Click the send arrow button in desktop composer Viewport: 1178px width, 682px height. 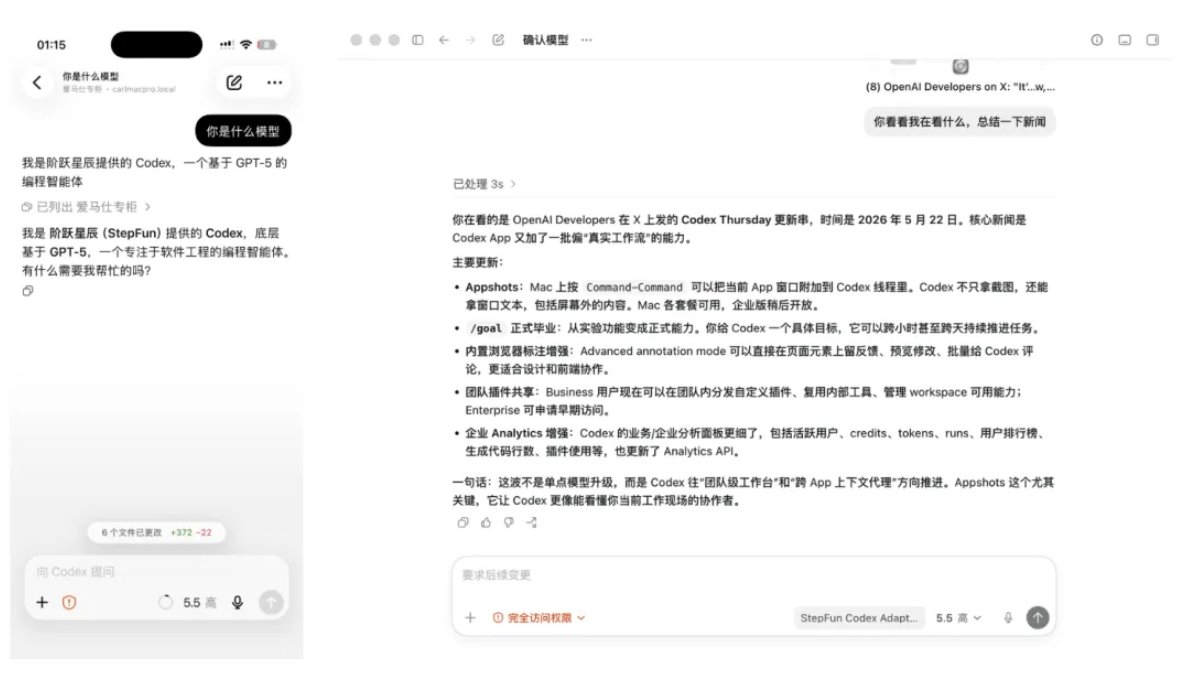(x=1038, y=617)
